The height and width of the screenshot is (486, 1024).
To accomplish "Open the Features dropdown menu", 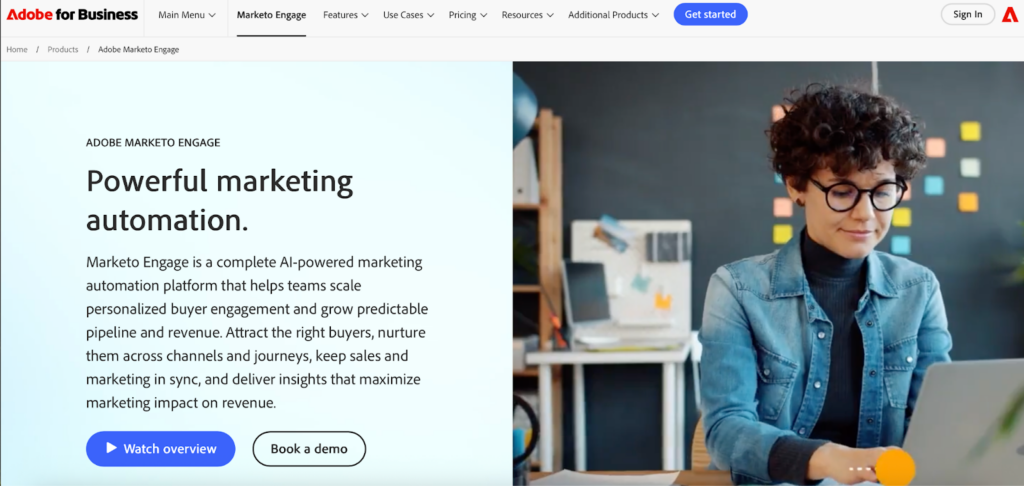I will [x=345, y=14].
